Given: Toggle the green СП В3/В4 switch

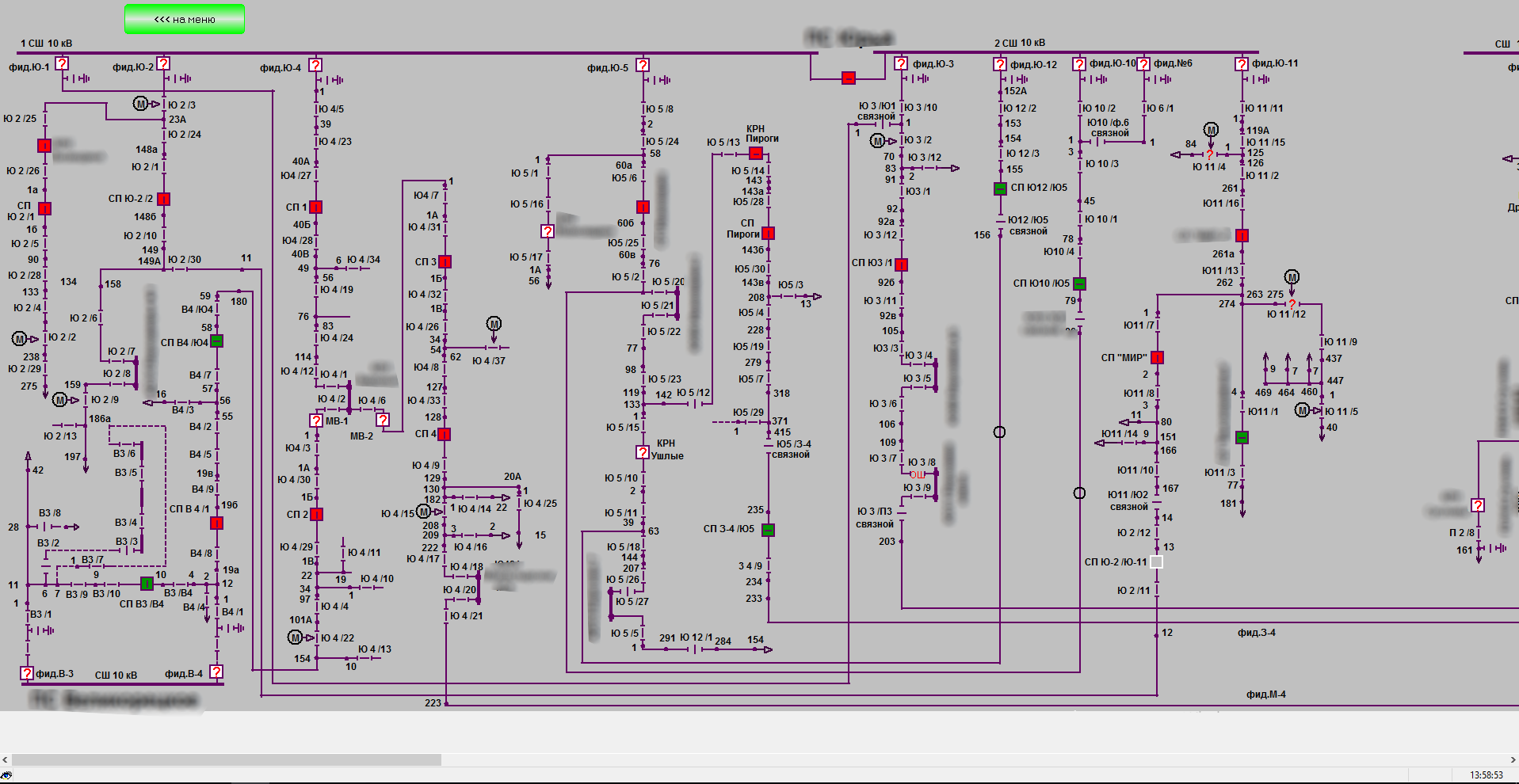Looking at the screenshot, I should (x=147, y=584).
